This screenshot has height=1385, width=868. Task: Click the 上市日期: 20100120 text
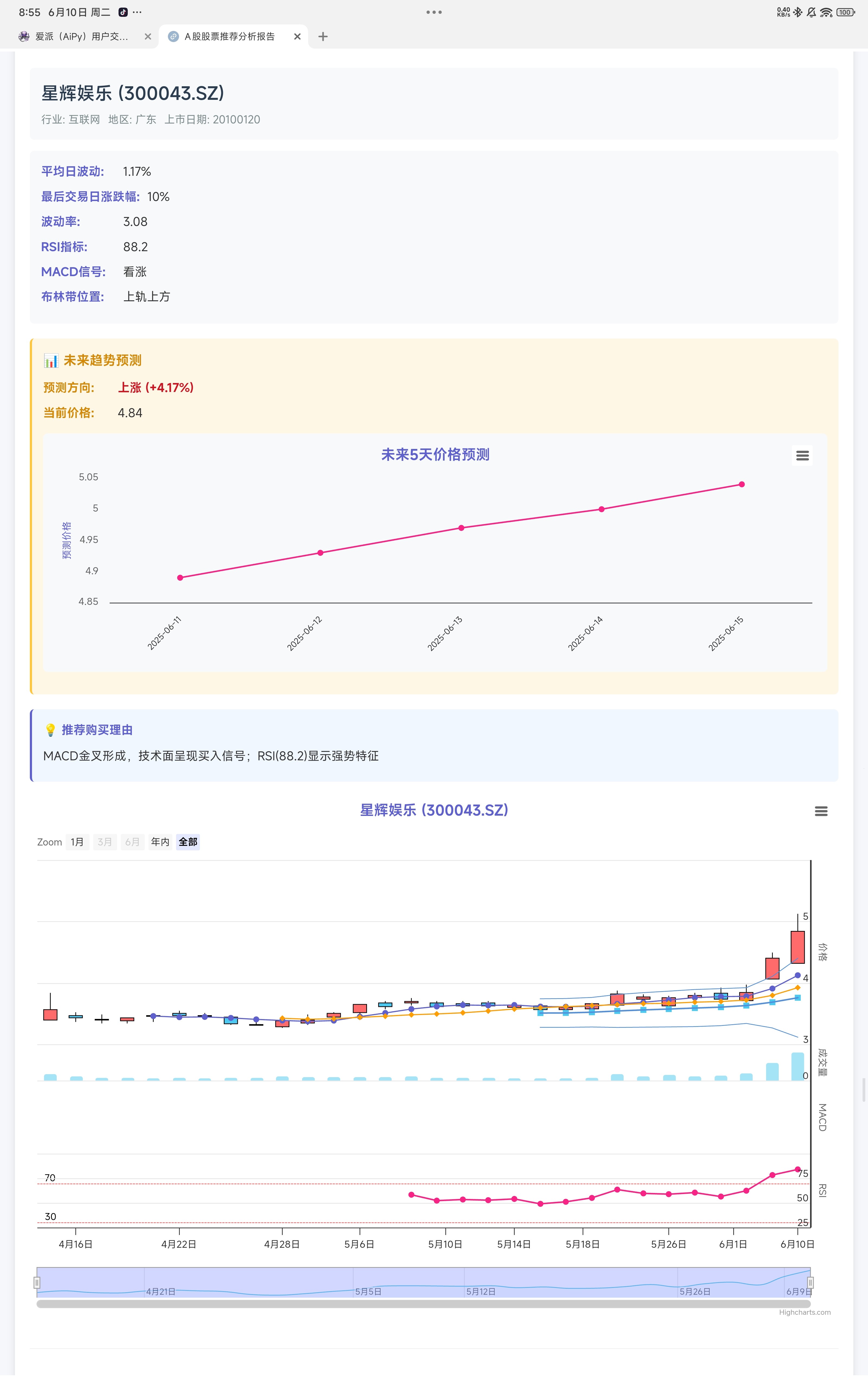tap(212, 119)
